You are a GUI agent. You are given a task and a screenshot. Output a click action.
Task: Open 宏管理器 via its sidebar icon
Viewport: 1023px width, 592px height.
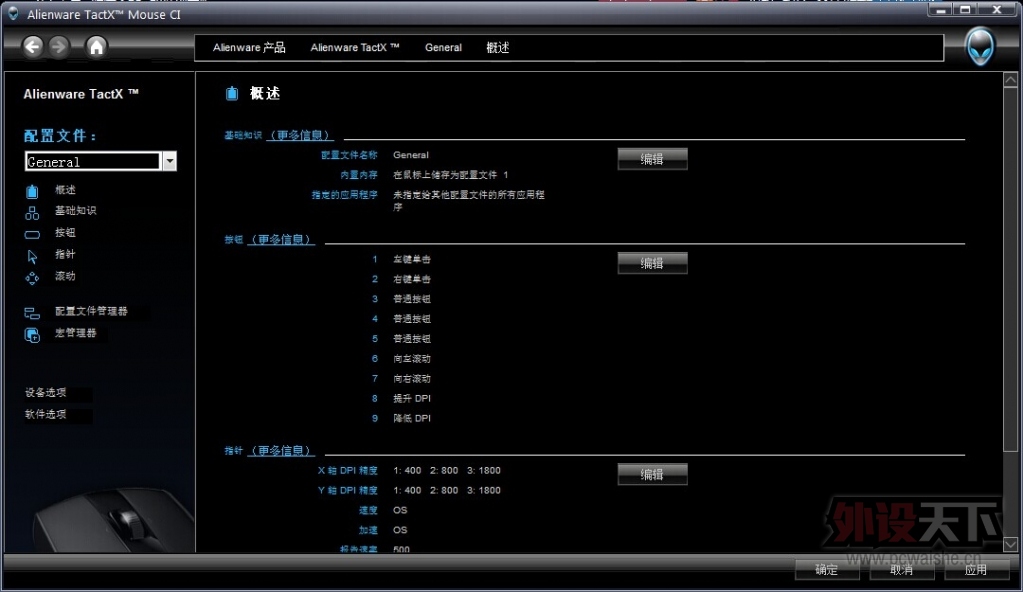pyautogui.click(x=32, y=335)
